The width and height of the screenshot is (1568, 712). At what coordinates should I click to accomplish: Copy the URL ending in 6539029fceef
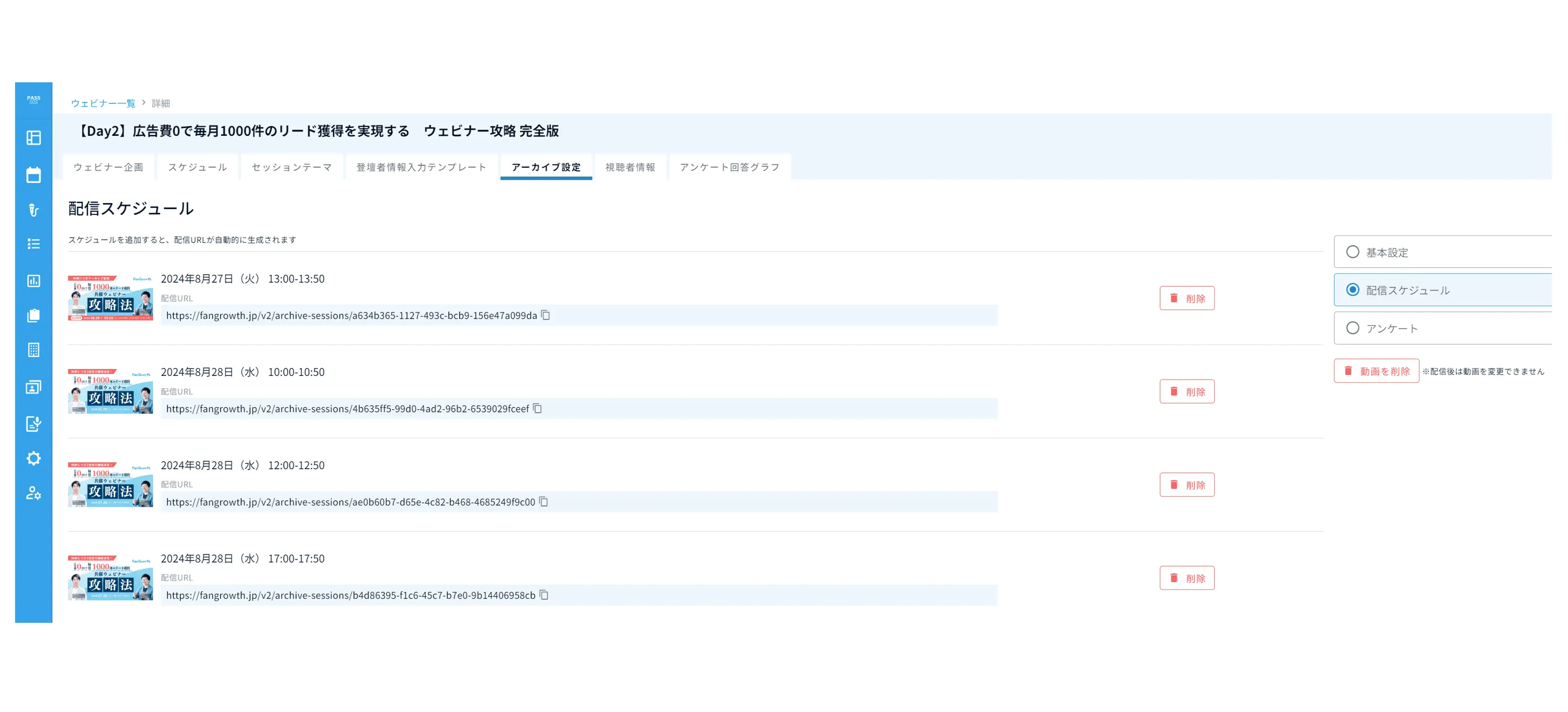[x=537, y=409]
